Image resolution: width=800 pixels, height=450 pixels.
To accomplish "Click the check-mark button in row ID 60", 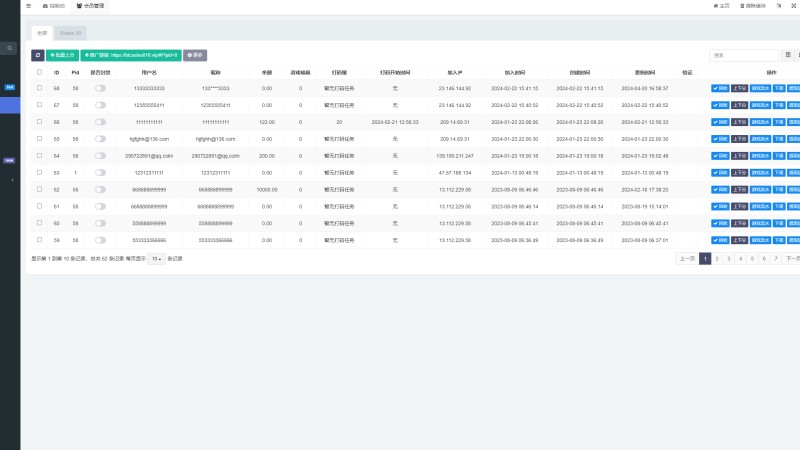I will click(720, 223).
